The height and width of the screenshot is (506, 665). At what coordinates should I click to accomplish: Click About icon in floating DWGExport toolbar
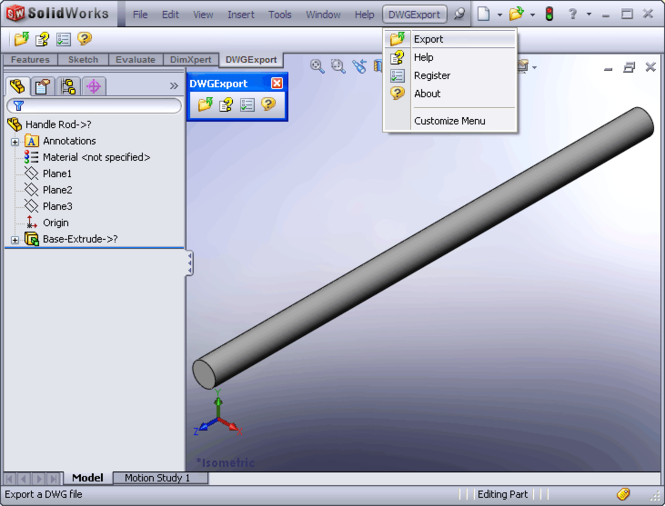point(268,104)
